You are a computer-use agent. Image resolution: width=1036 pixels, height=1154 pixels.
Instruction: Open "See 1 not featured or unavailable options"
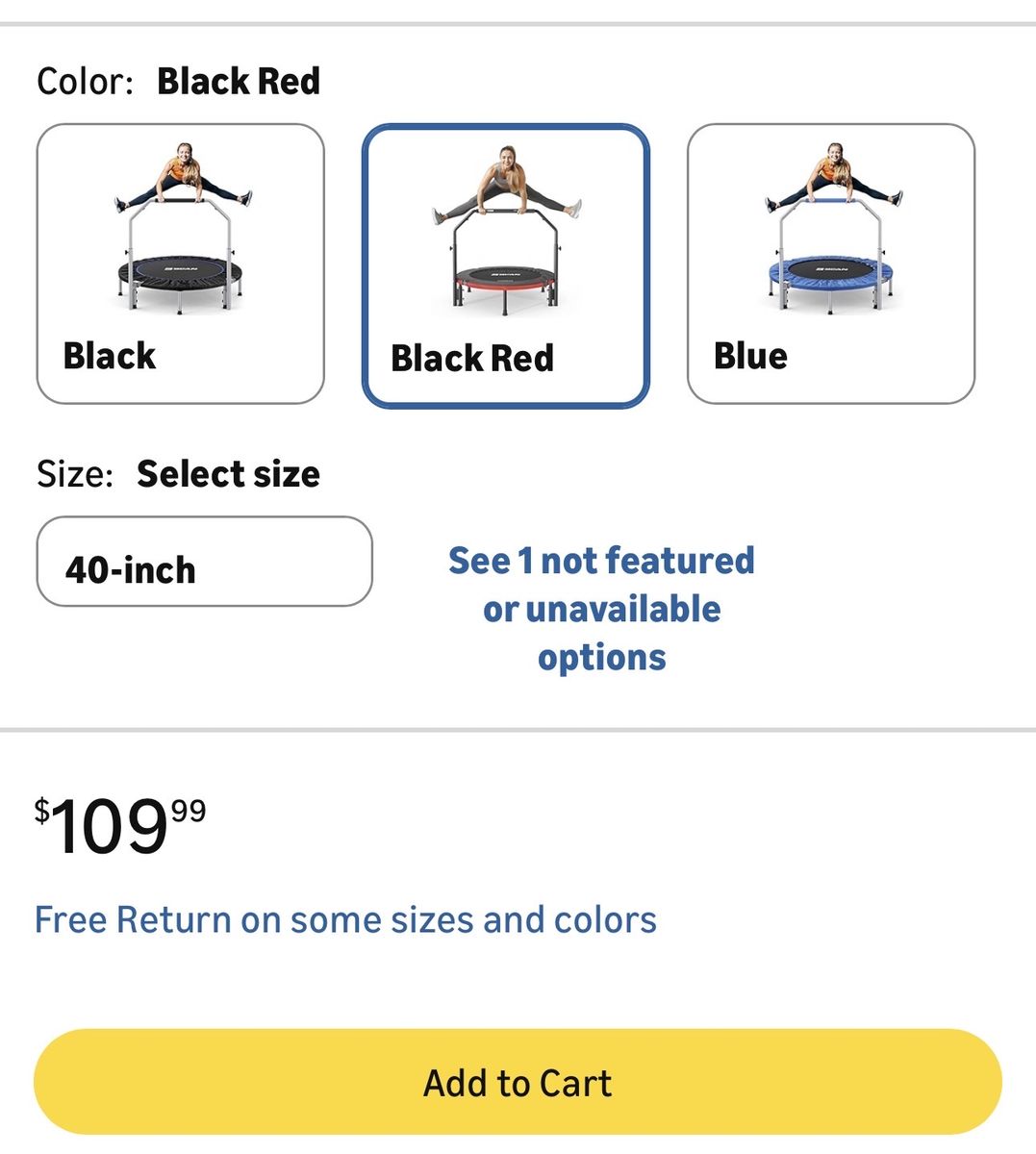click(601, 609)
